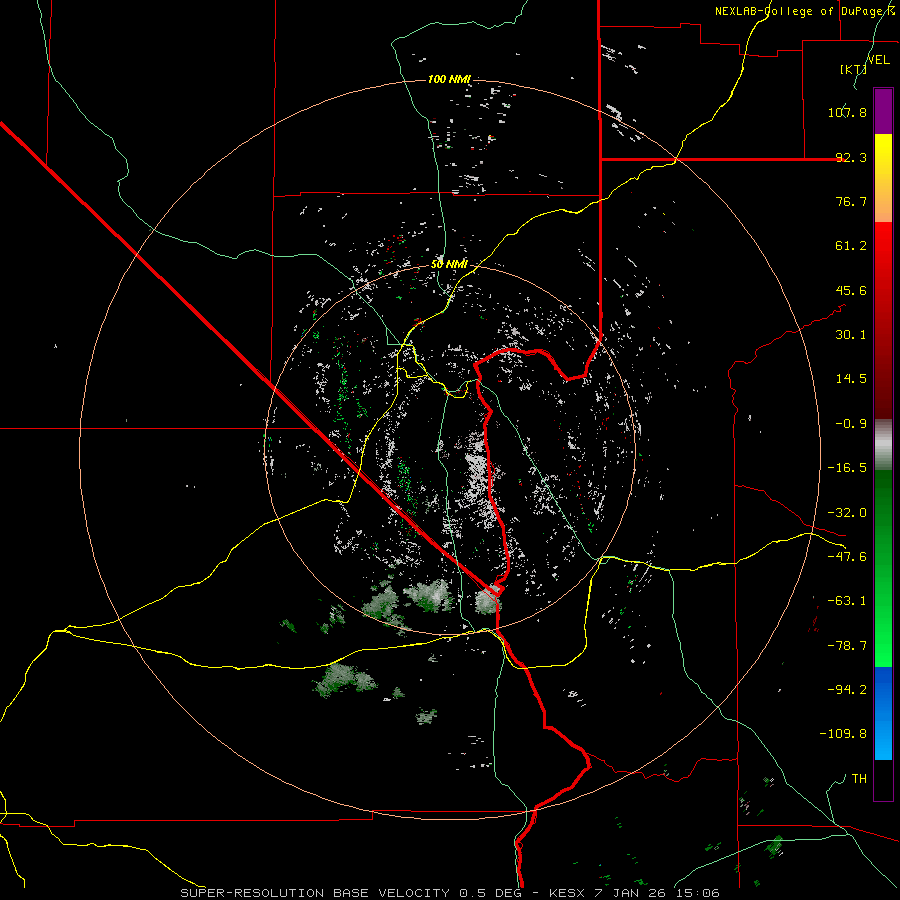Click the gray near-zero segment of color bar
Screen dimensions: 900x900
[x=883, y=445]
